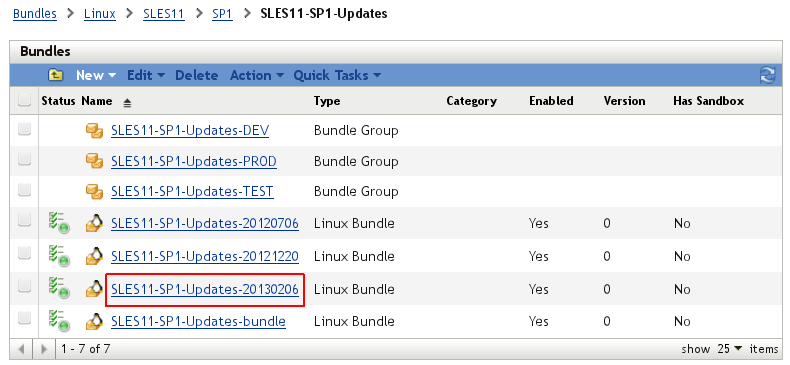
Task: Open SLES11-SP1-Updates-20121220 bundle link
Action: (x=205, y=257)
